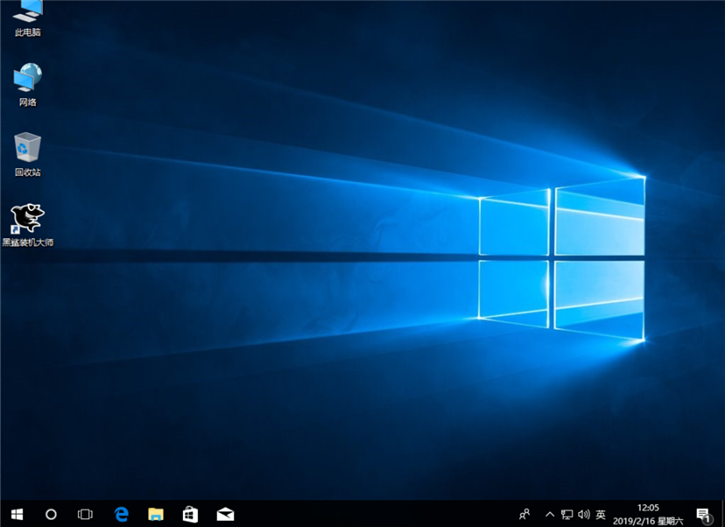Open Microsoft Store from taskbar
Screen dimensions: 725x527
coord(190,514)
